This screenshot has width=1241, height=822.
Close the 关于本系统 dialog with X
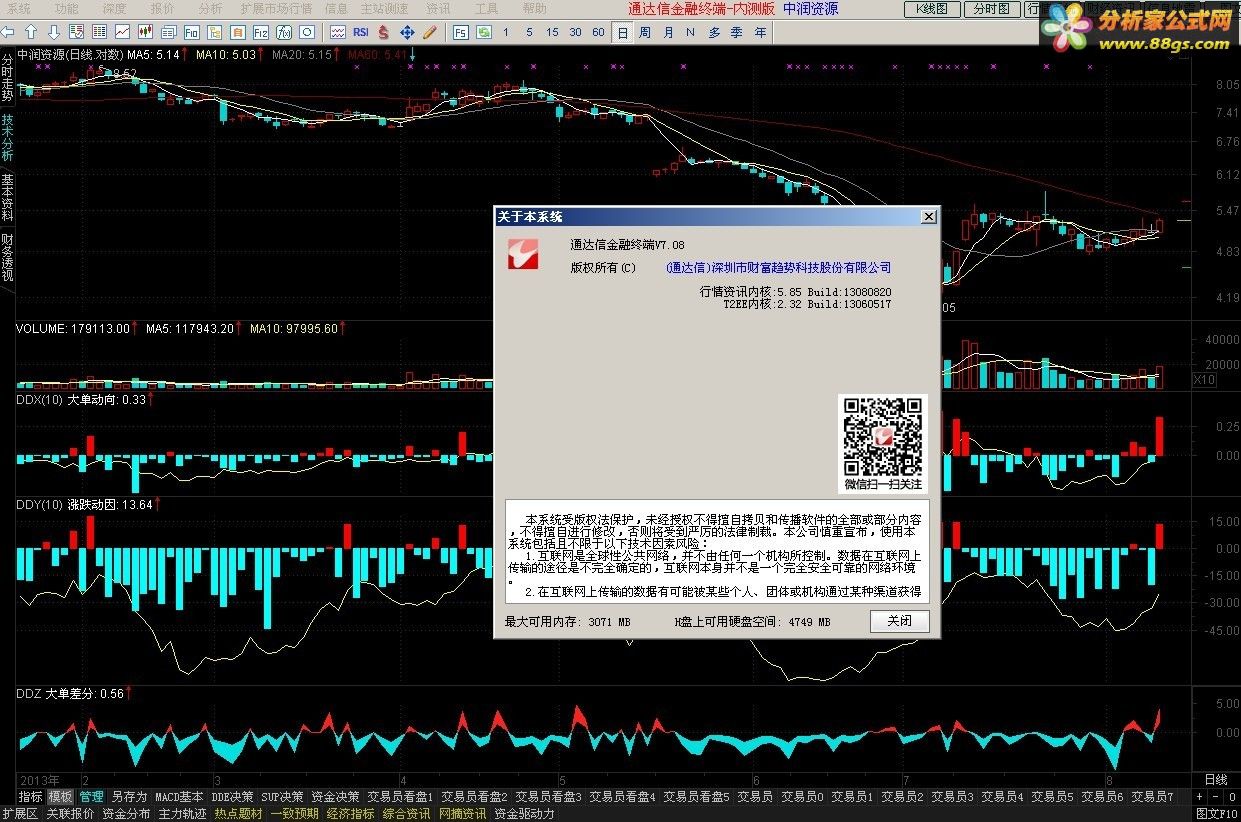(x=928, y=216)
